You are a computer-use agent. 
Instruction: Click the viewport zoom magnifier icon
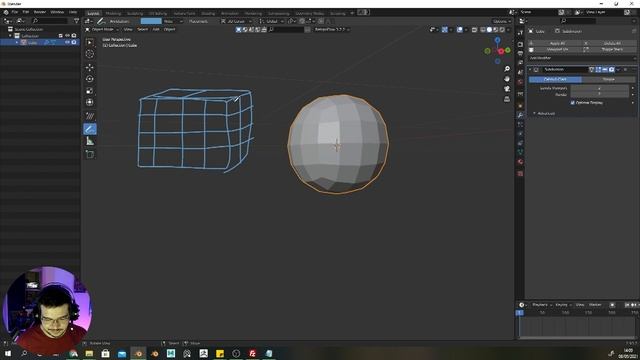point(507,69)
